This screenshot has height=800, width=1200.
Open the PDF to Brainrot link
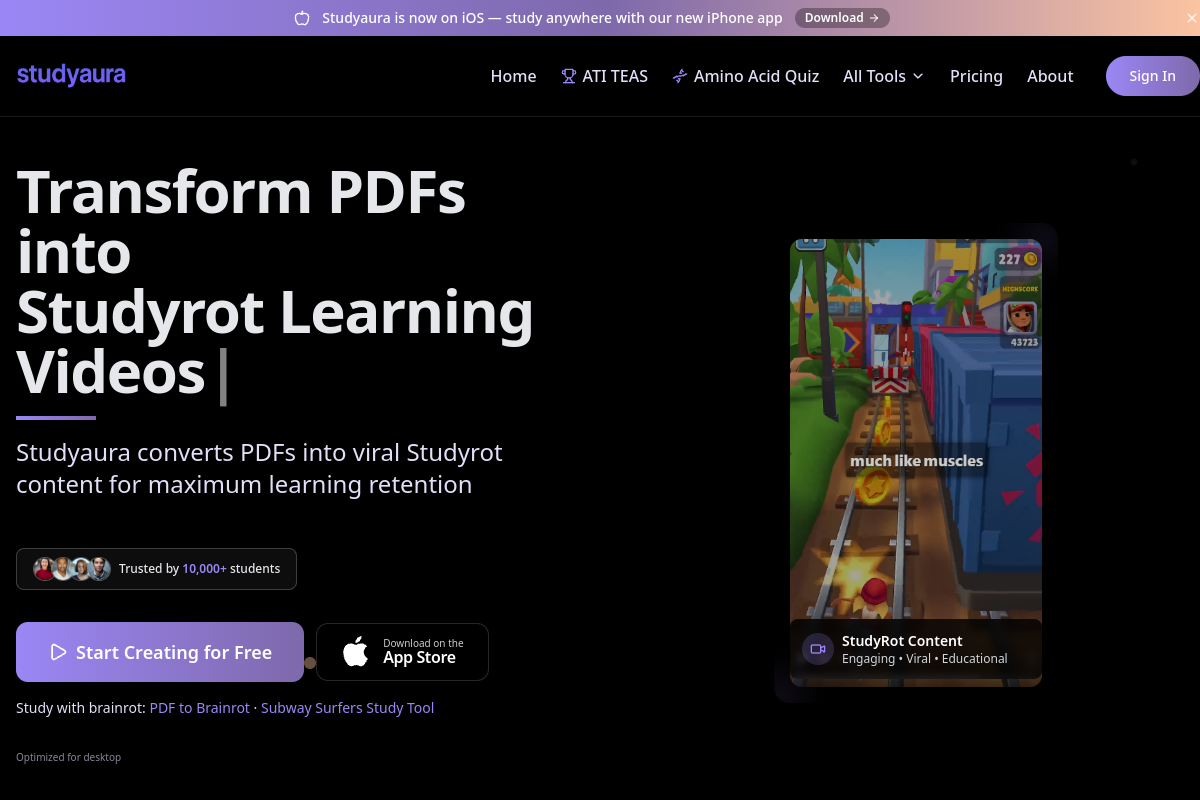[x=200, y=708]
